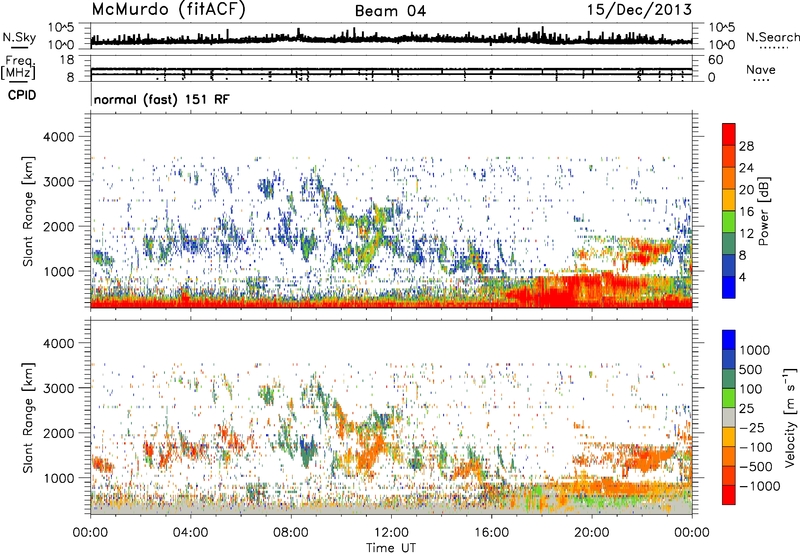Click the '4' power colorbar value

[x=742, y=277]
